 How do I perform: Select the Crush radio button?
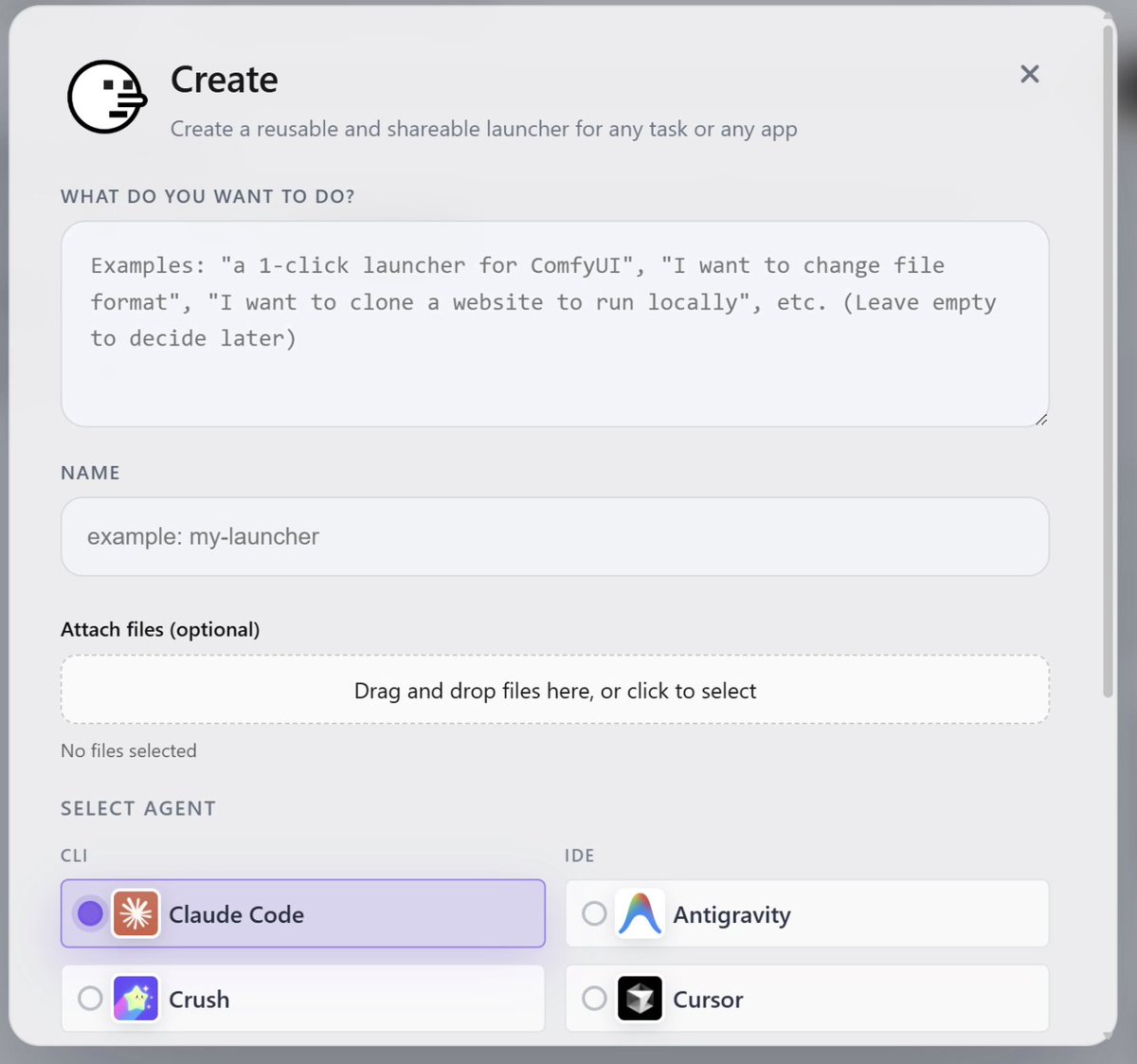[90, 998]
